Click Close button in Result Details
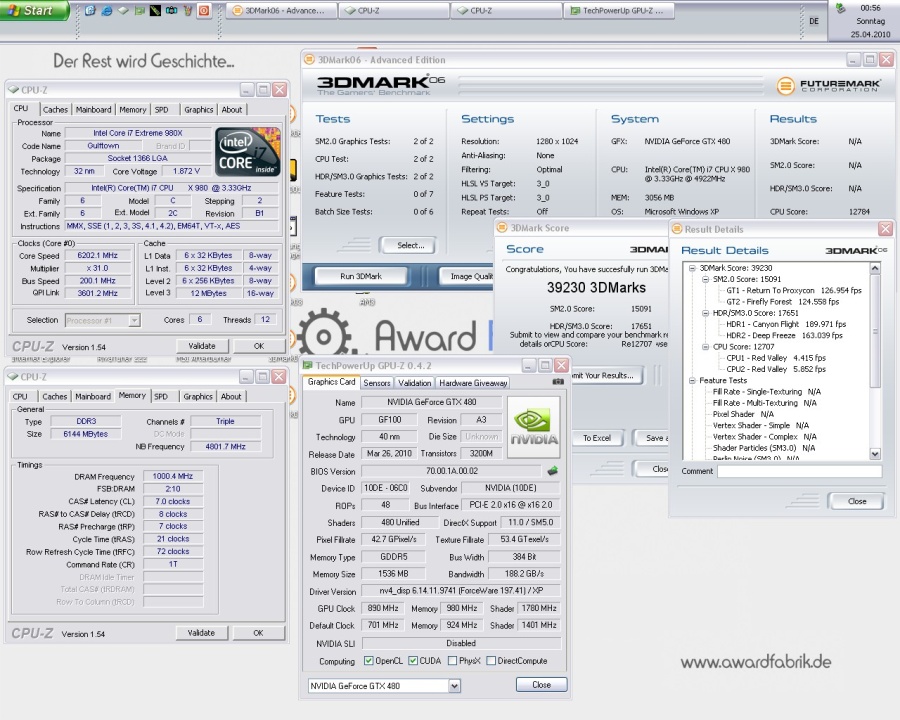The height and width of the screenshot is (720, 900). click(857, 501)
